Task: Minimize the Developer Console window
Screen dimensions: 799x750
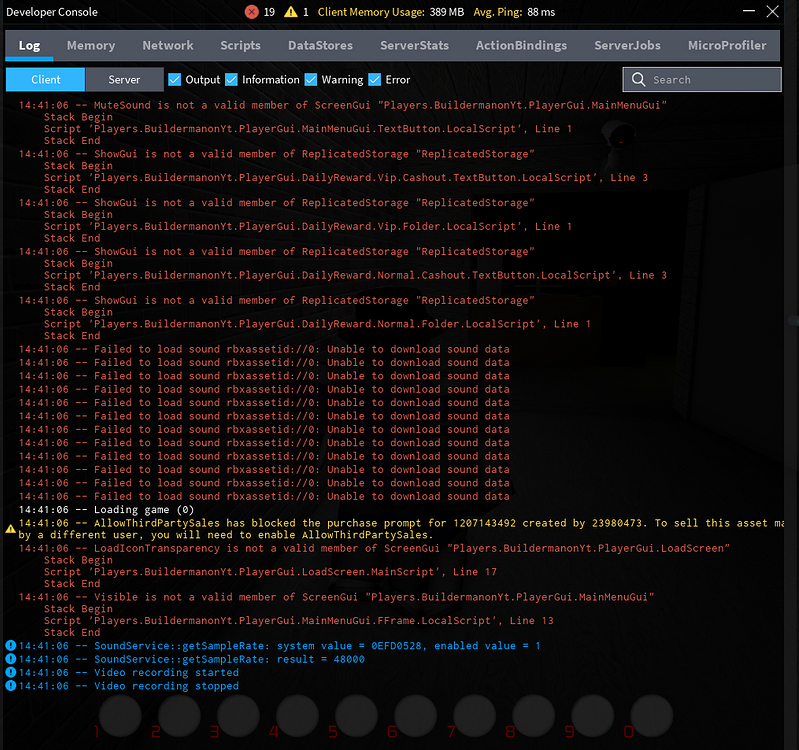Action: [x=748, y=11]
